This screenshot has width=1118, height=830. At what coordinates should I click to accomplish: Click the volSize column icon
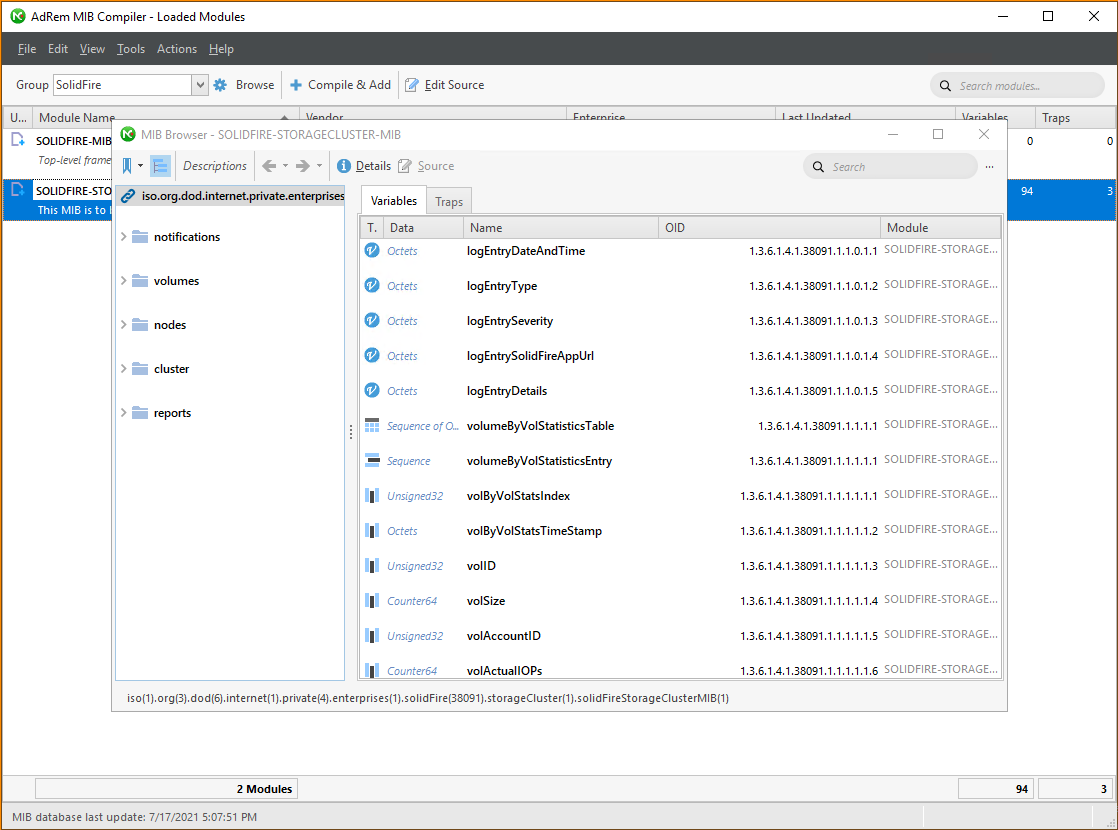click(x=372, y=600)
